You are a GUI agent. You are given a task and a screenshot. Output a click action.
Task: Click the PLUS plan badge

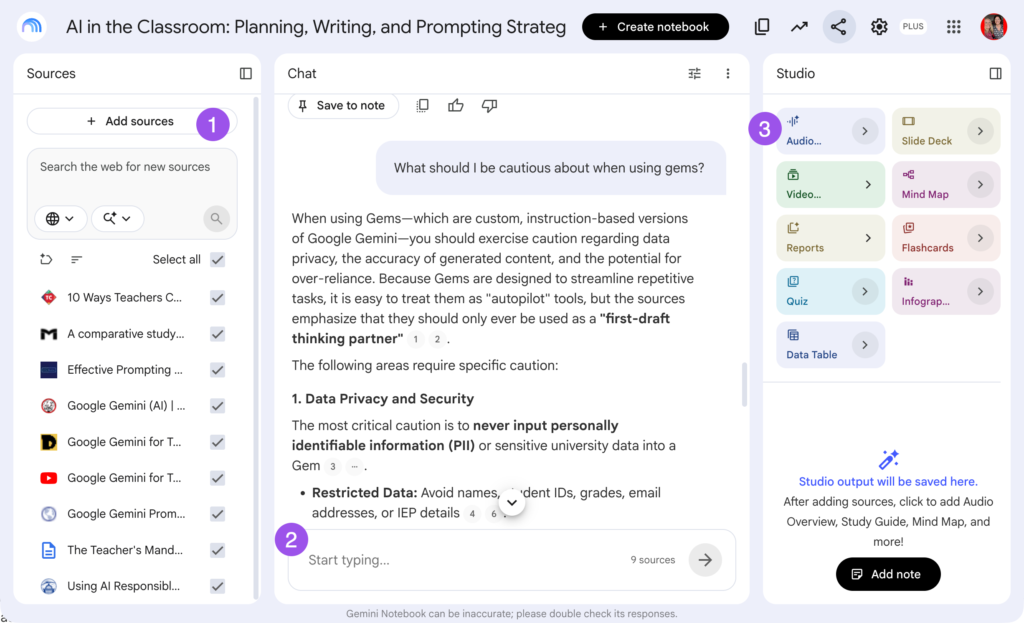coord(913,27)
